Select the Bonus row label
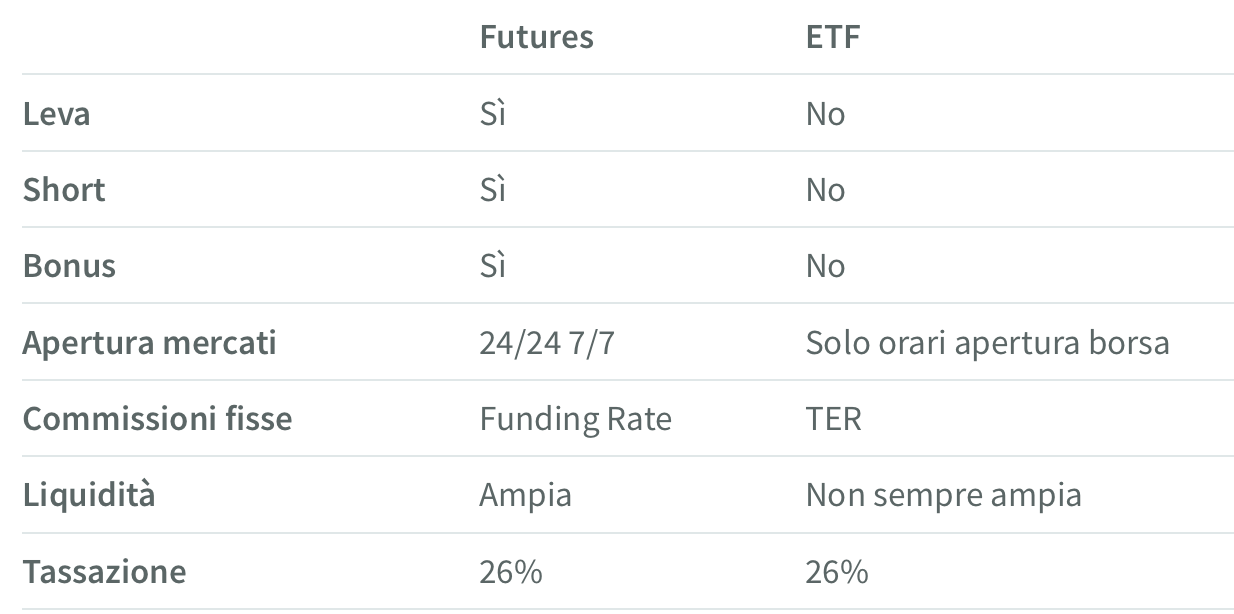 tap(69, 266)
